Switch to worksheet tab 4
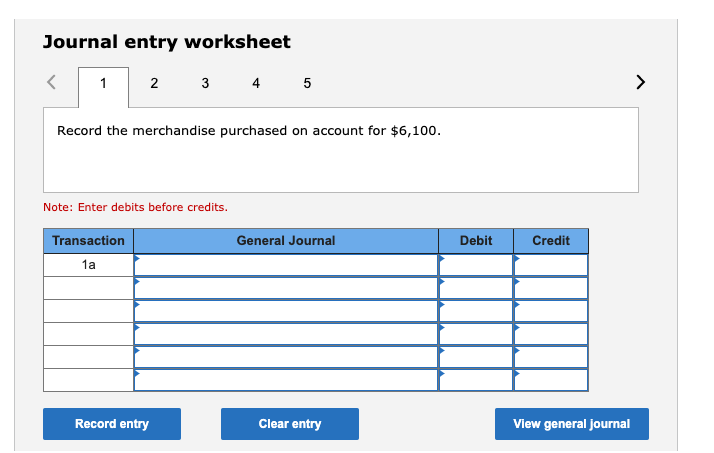The width and height of the screenshot is (714, 453). tap(256, 83)
